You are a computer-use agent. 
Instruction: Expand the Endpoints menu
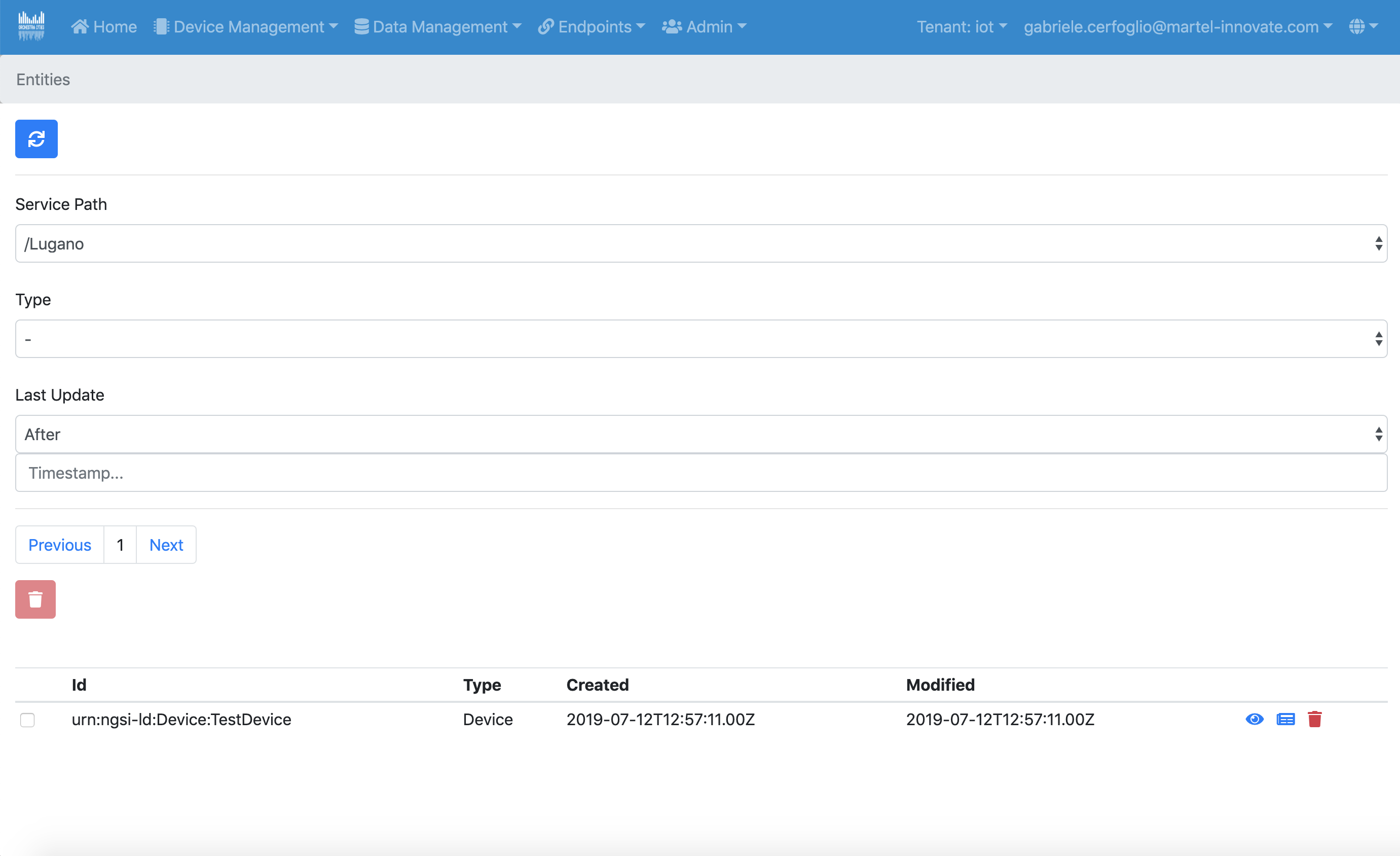(x=592, y=27)
